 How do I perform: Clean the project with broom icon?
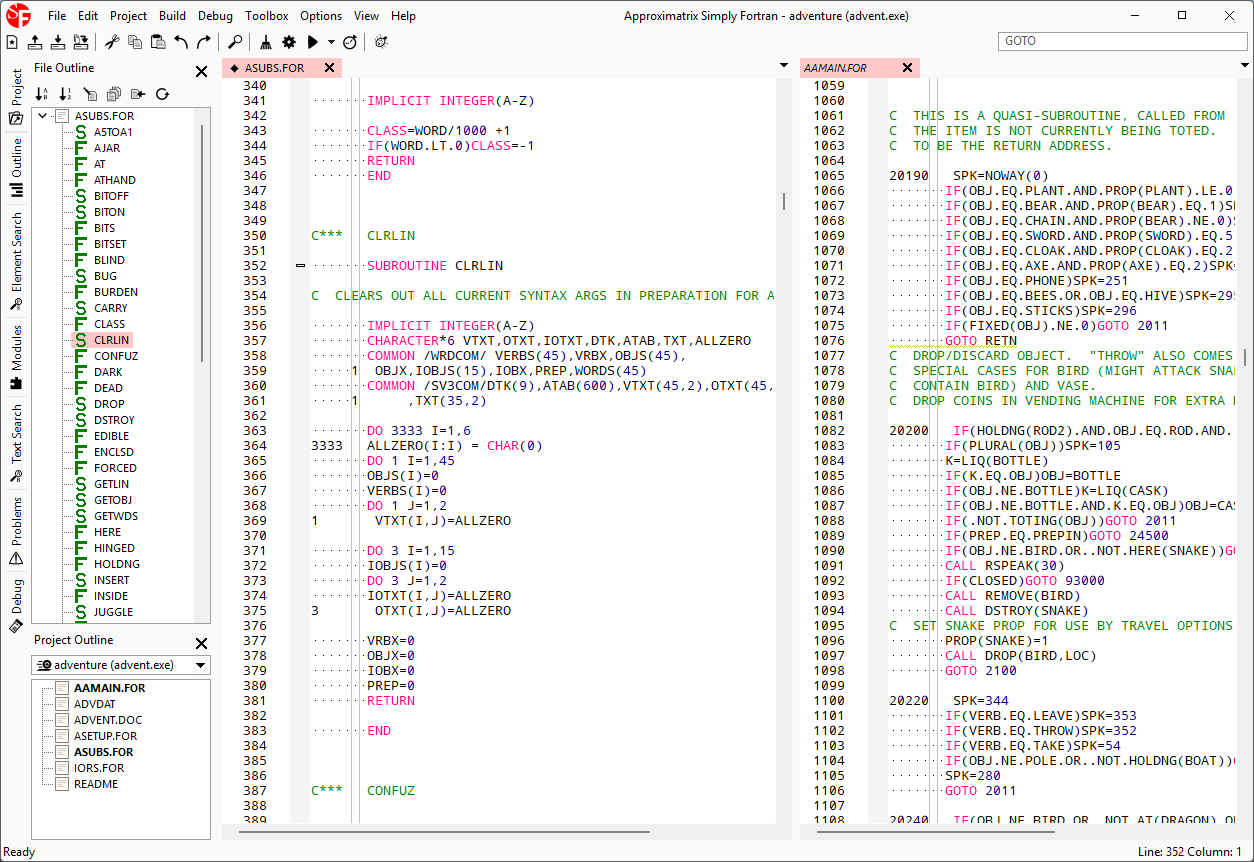pyautogui.click(x=266, y=42)
